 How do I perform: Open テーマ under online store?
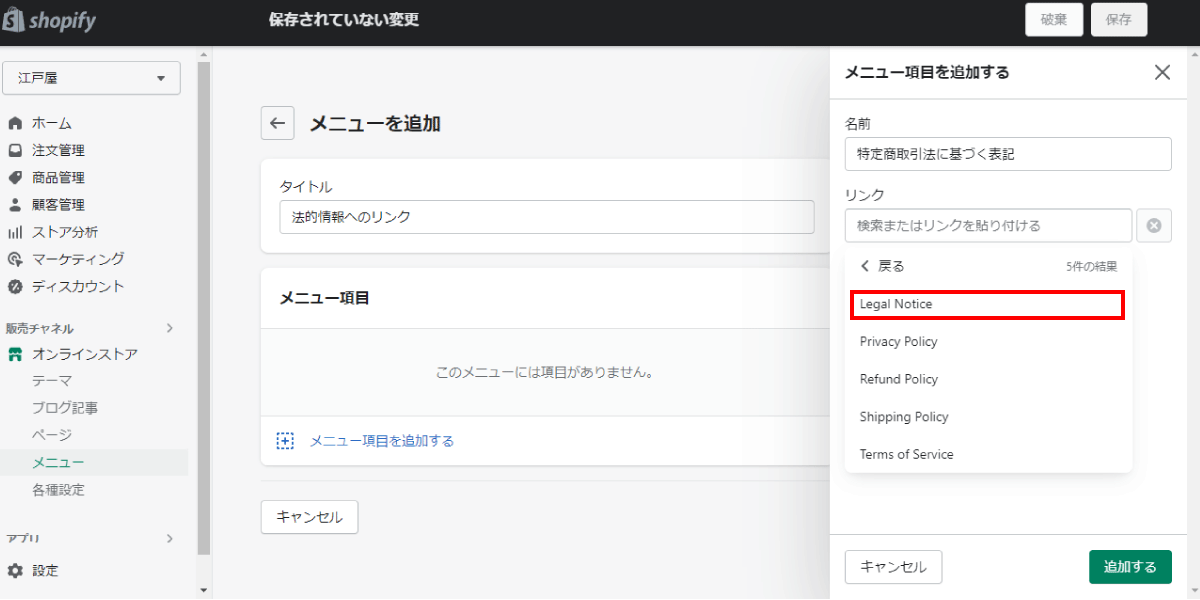click(52, 380)
